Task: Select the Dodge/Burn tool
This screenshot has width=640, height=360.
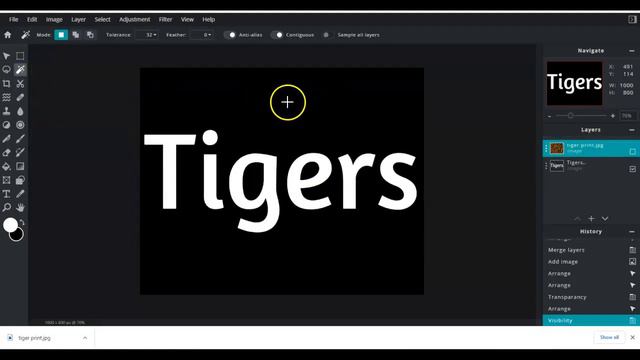Action: (x=7, y=125)
